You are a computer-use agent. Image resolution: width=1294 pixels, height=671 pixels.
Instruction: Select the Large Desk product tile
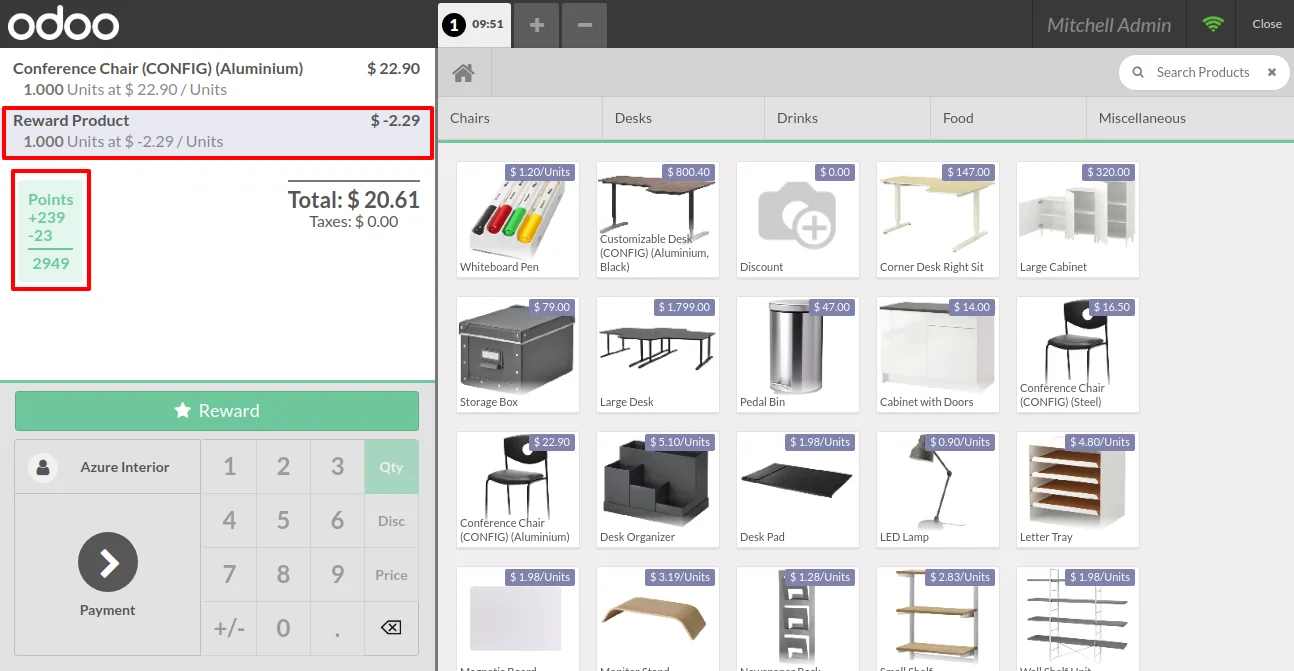tap(658, 355)
